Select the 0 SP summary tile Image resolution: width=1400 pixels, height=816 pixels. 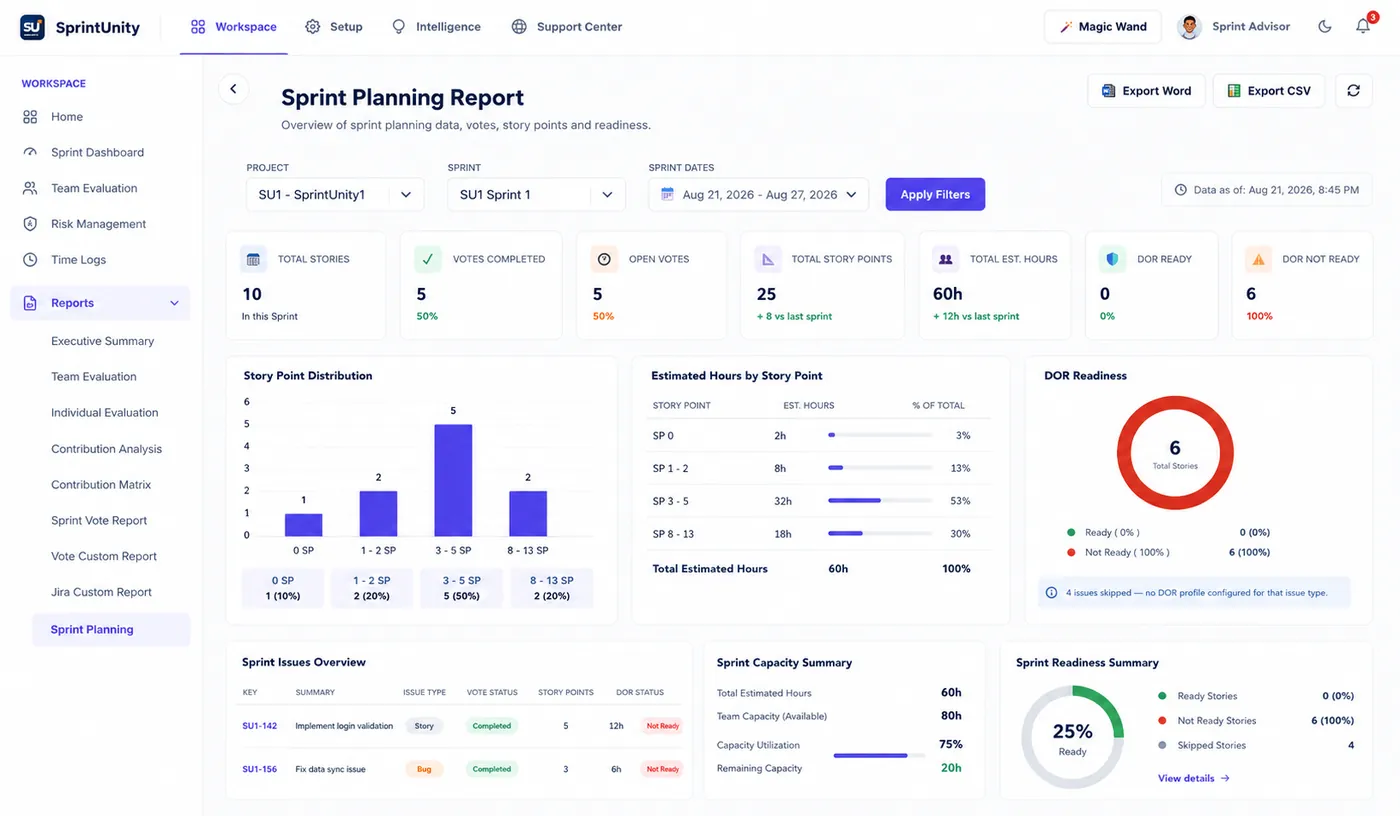tap(282, 588)
